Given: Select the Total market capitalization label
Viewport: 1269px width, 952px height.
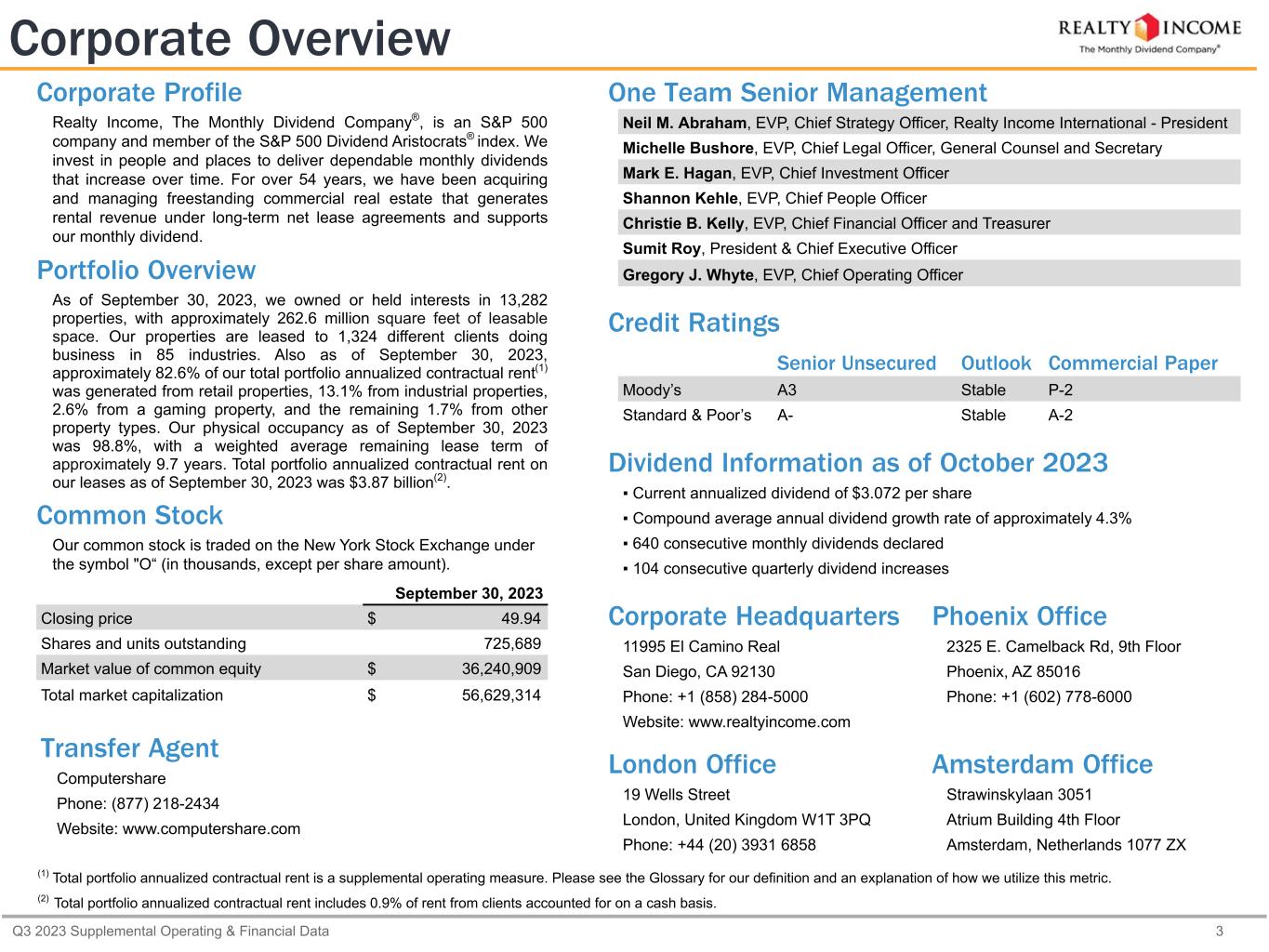Looking at the screenshot, I should pos(132,694).
